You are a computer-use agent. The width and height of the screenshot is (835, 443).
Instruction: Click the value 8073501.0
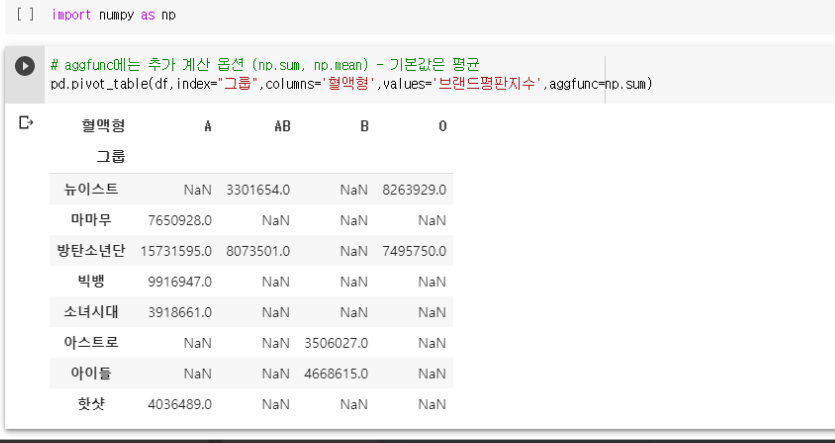[258, 251]
